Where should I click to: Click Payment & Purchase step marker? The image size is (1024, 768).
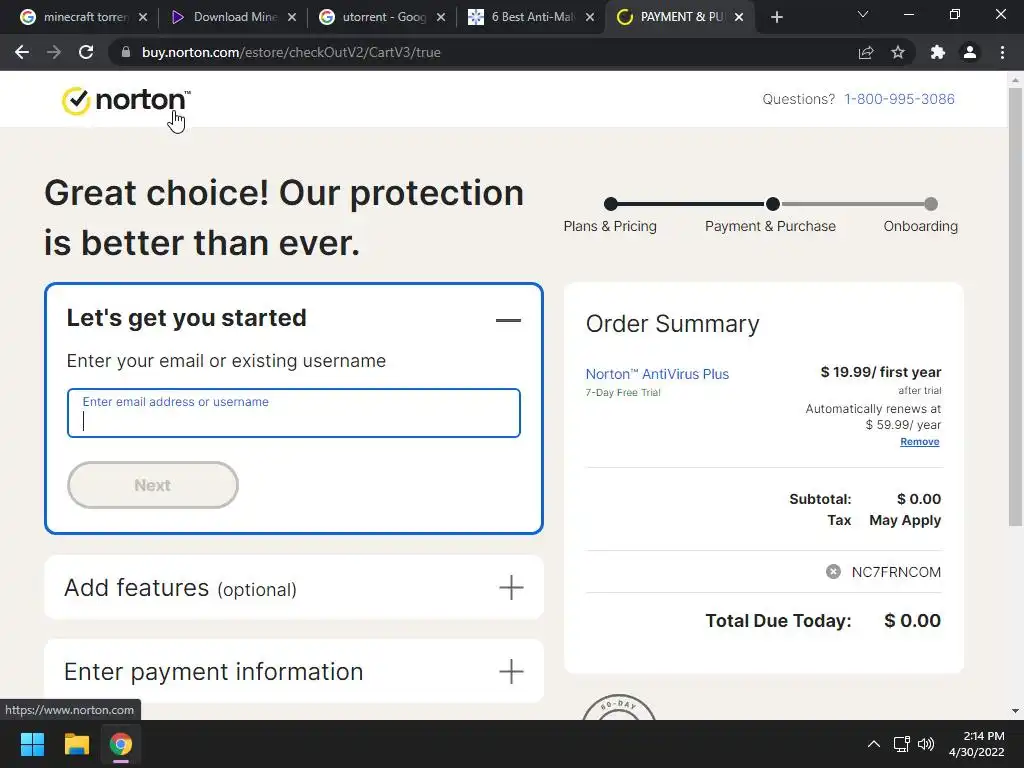point(773,204)
